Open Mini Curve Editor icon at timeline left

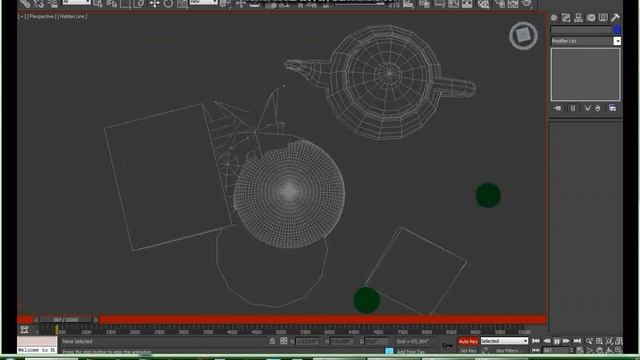(24, 329)
